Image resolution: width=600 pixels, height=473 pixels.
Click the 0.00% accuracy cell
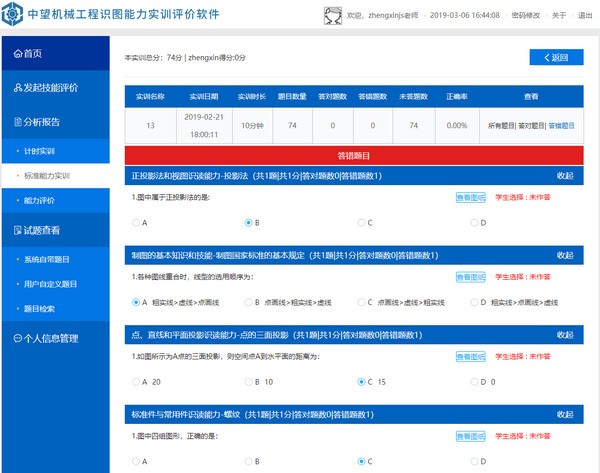(457, 126)
